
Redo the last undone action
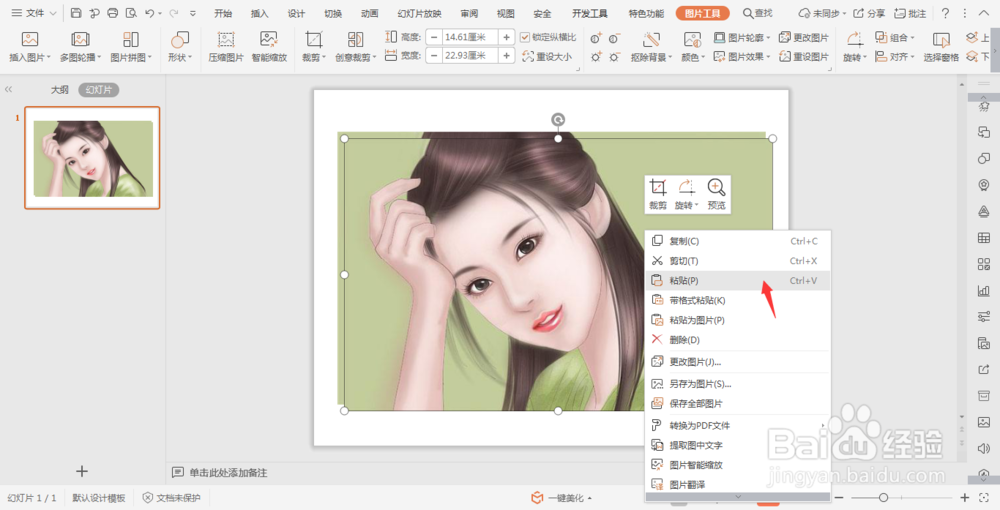coord(174,13)
